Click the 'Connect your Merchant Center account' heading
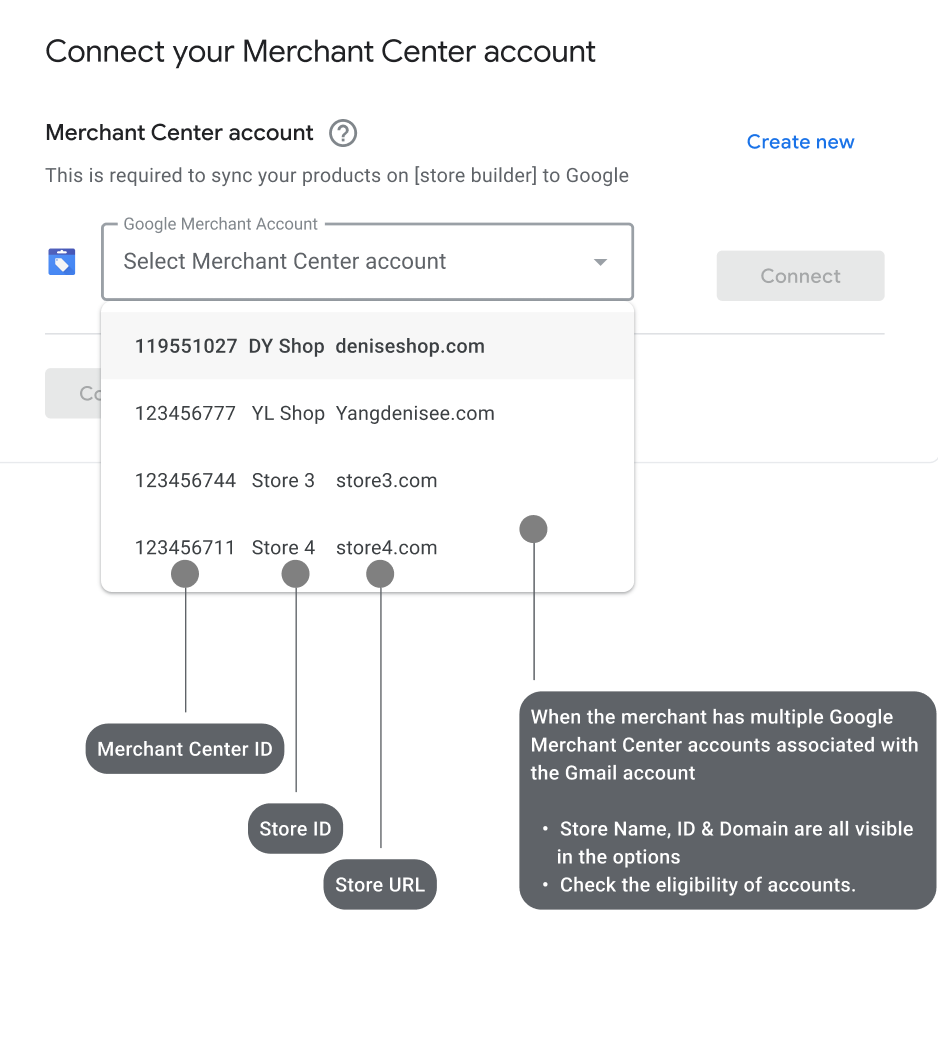Screen dimensions: 938x1046 pyautogui.click(x=321, y=52)
